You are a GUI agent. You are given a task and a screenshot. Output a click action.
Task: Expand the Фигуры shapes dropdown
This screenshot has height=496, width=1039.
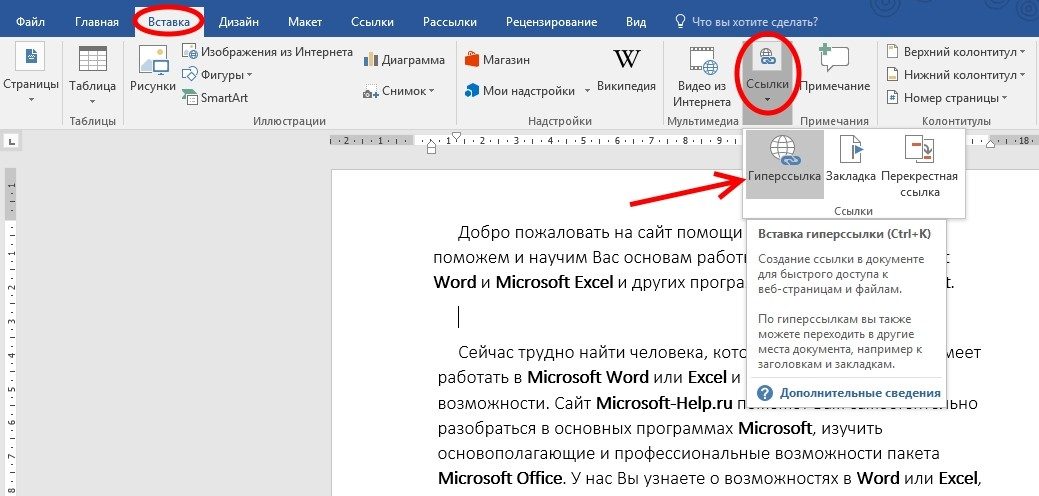click(x=217, y=74)
